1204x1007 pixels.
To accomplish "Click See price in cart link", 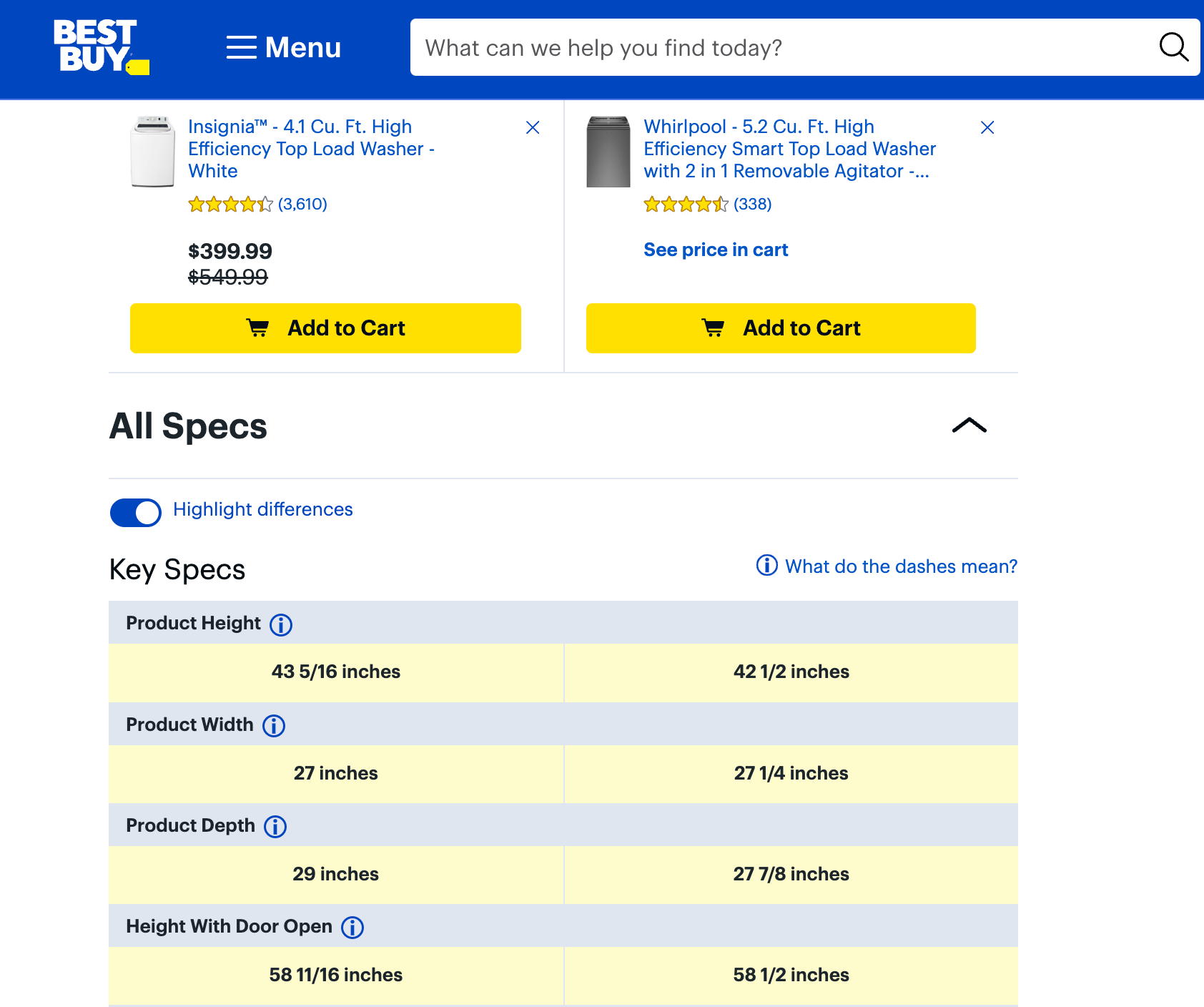I will coord(716,250).
